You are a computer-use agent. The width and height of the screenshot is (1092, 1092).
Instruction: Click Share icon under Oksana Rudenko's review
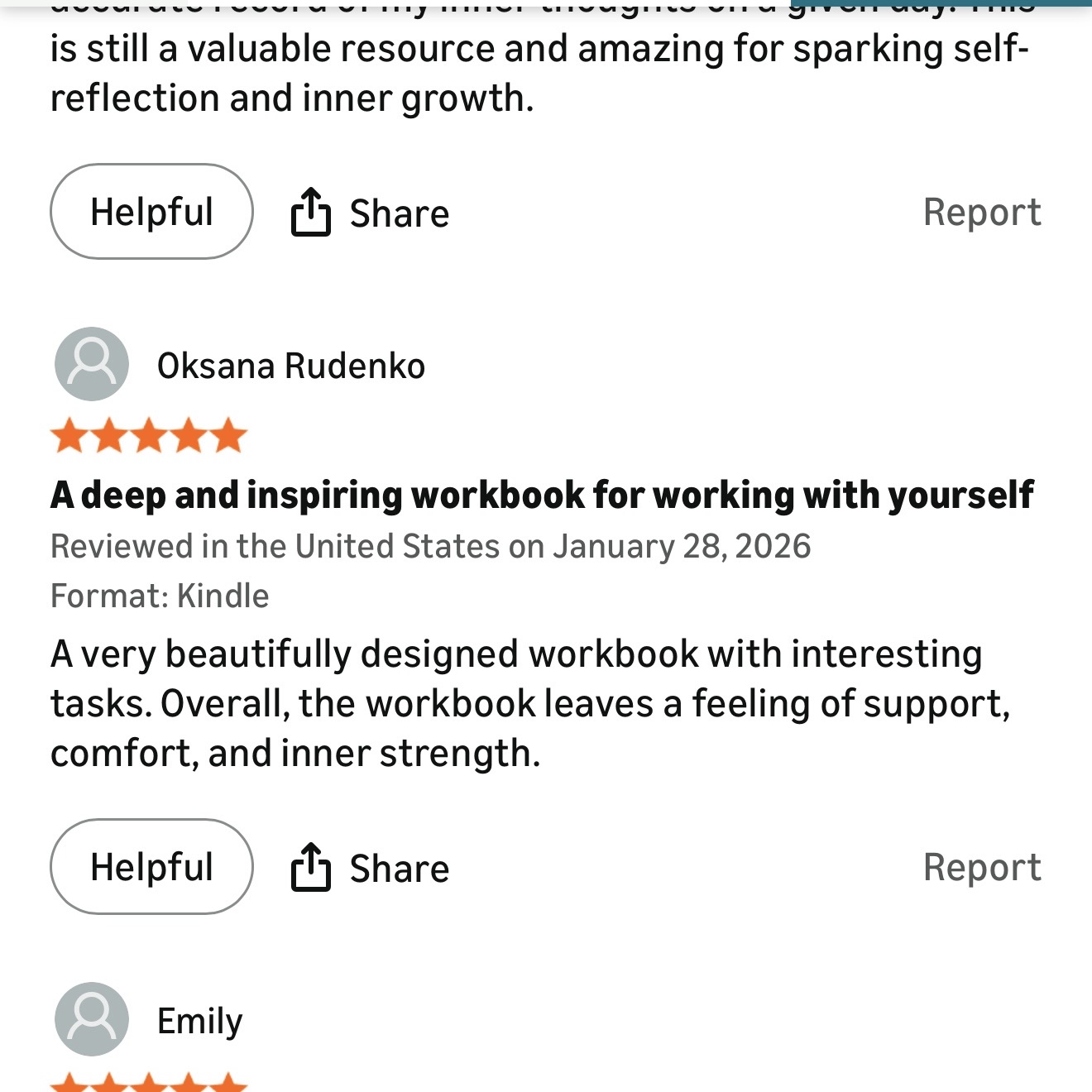click(310, 867)
